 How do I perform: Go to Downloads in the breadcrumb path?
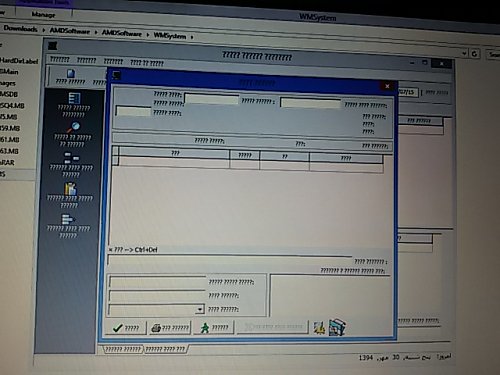20,28
